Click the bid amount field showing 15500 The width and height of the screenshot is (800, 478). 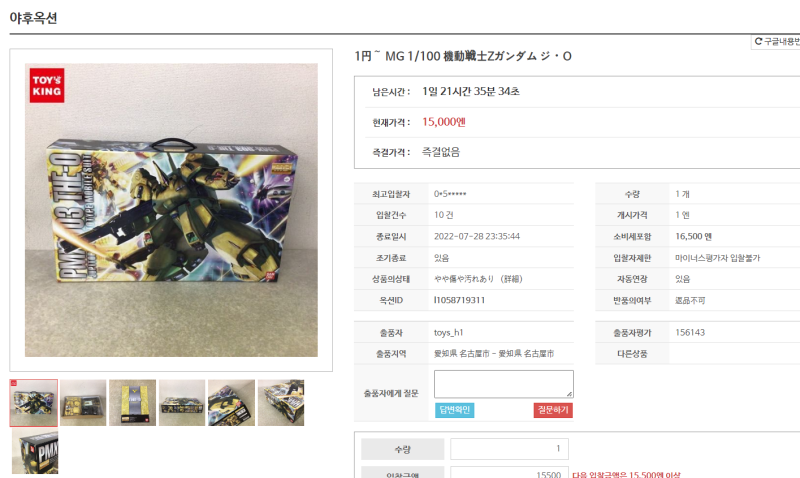509,473
